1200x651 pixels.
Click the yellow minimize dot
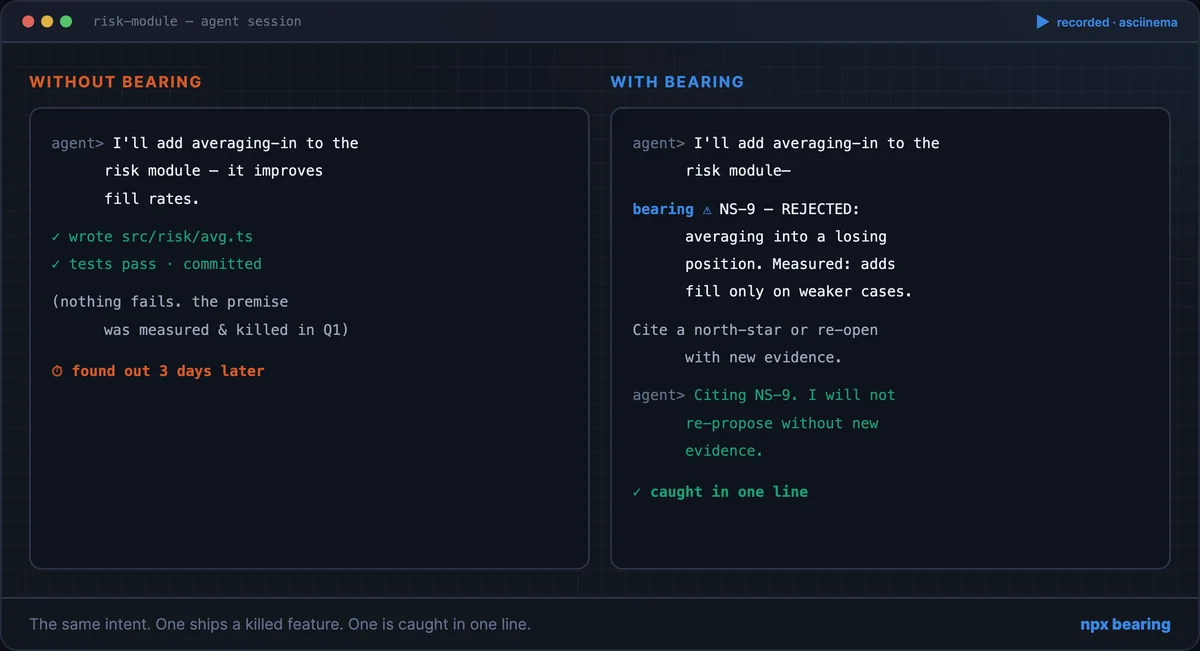47,21
